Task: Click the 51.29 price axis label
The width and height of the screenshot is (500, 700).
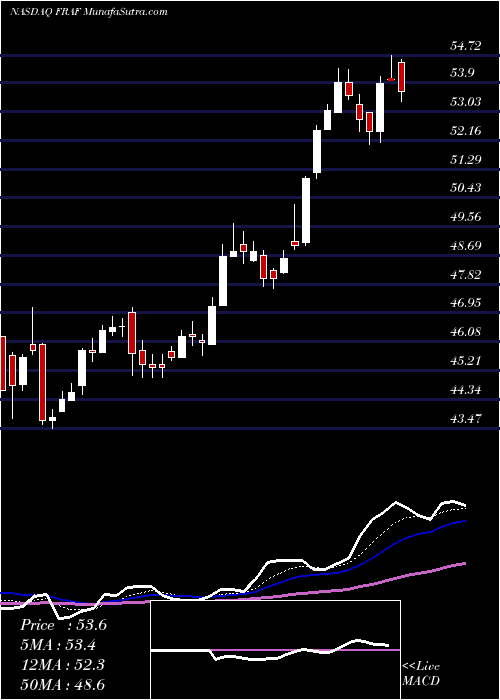Action: coord(466,159)
